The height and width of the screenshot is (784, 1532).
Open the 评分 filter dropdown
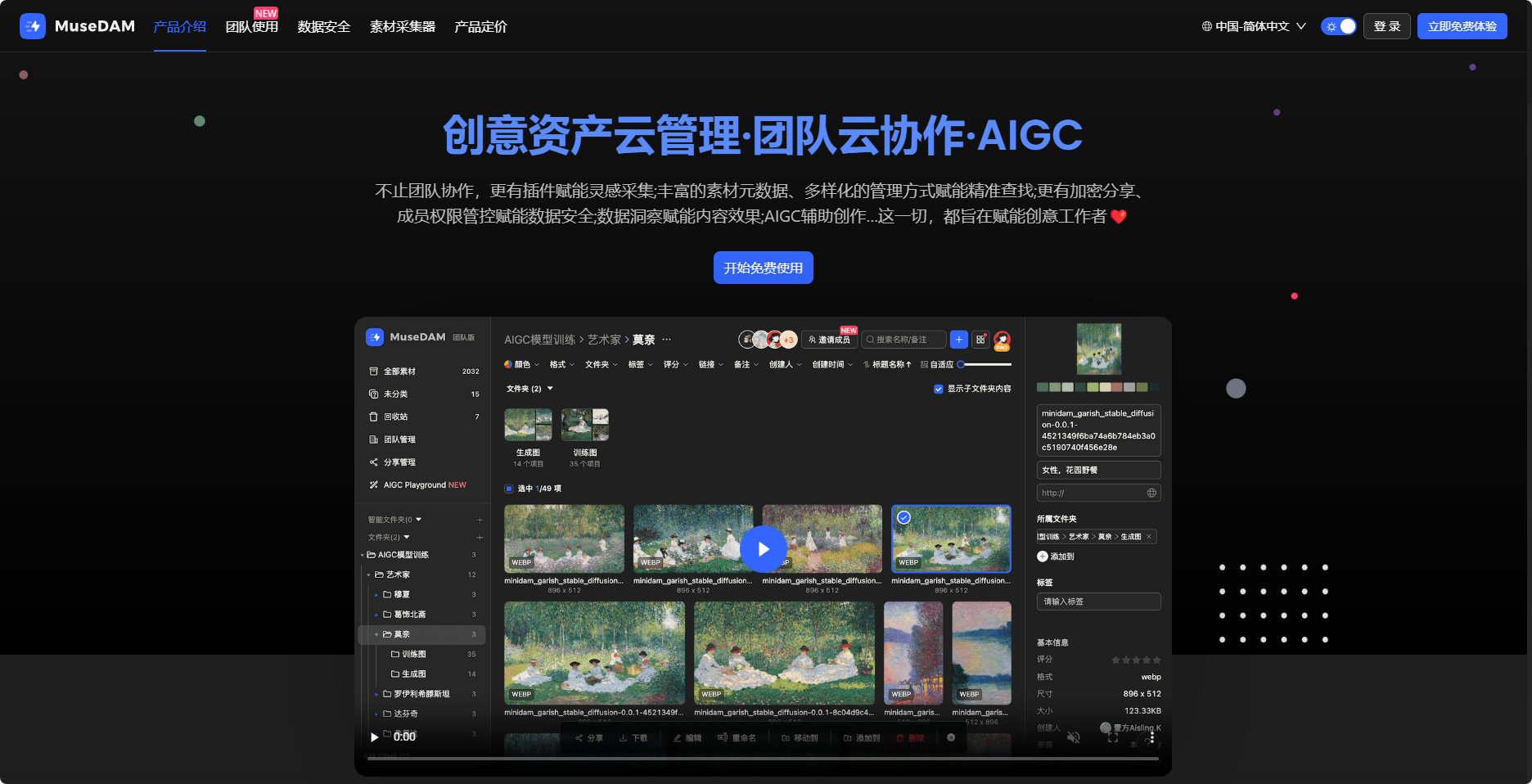[676, 364]
